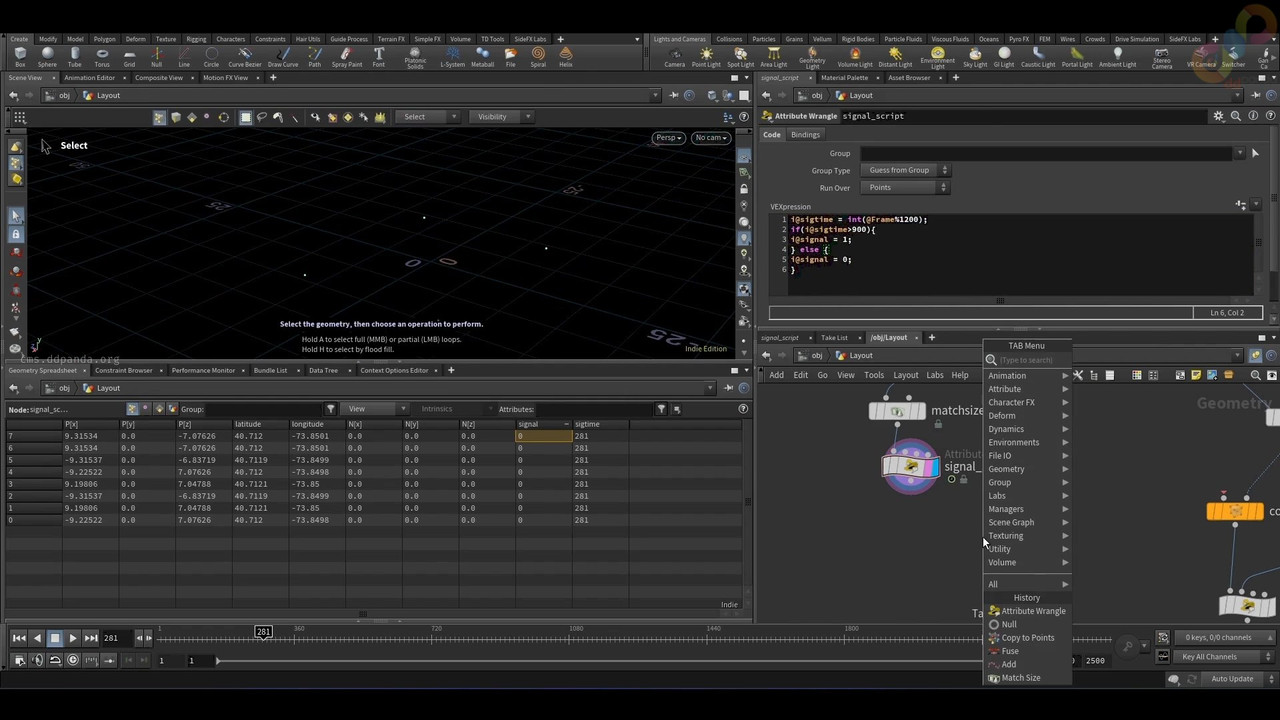Select Copy to Points from history
1280x720 pixels.
(1027, 638)
